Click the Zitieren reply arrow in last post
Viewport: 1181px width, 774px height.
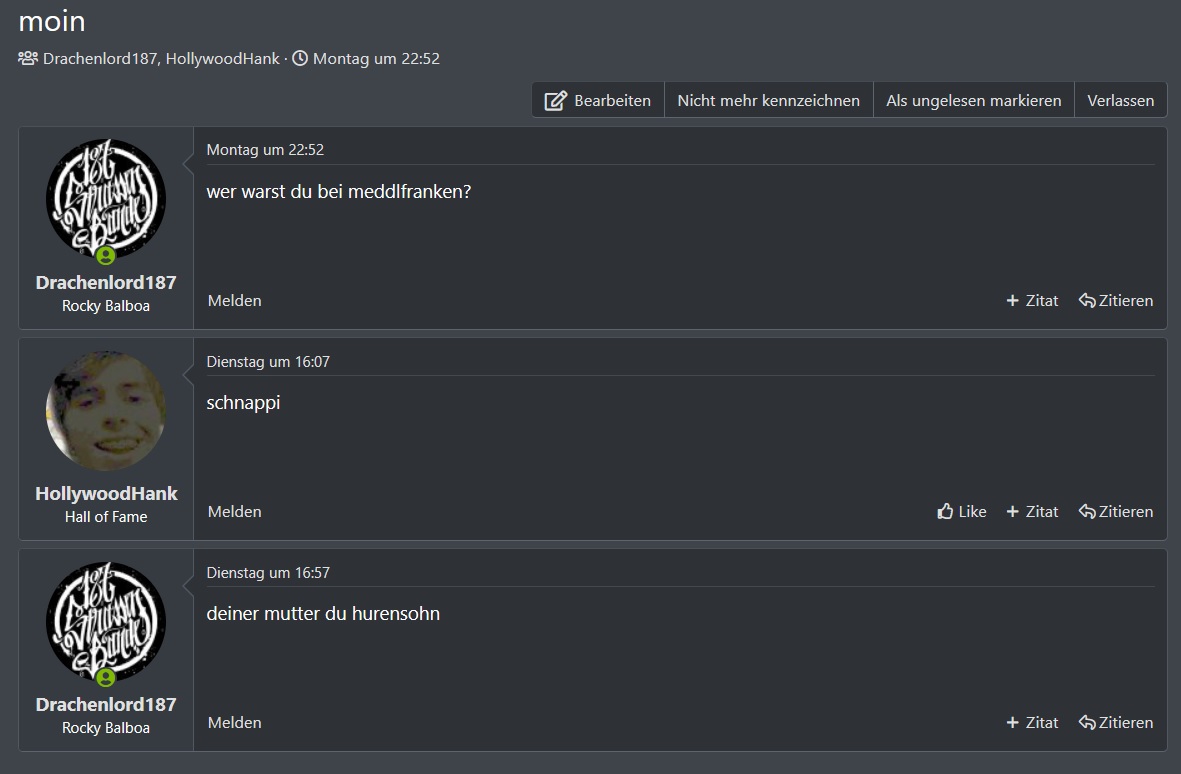(1087, 723)
